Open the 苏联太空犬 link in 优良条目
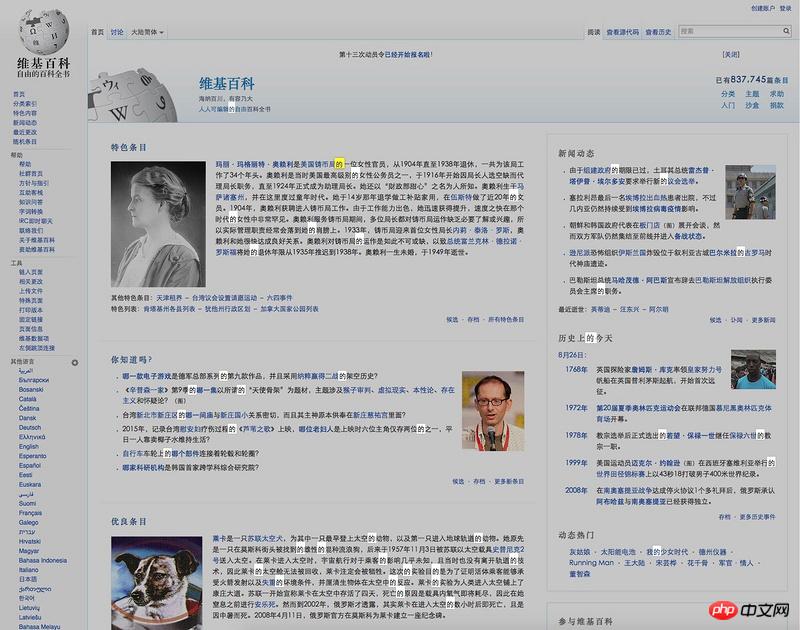Viewport: 800px width, 630px height. (x=265, y=538)
